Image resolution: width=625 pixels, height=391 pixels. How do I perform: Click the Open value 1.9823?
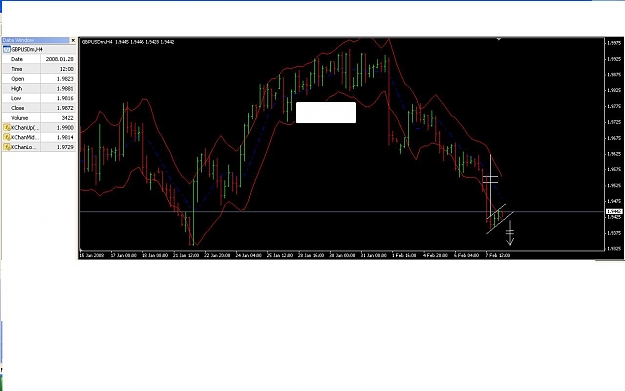tap(65, 79)
